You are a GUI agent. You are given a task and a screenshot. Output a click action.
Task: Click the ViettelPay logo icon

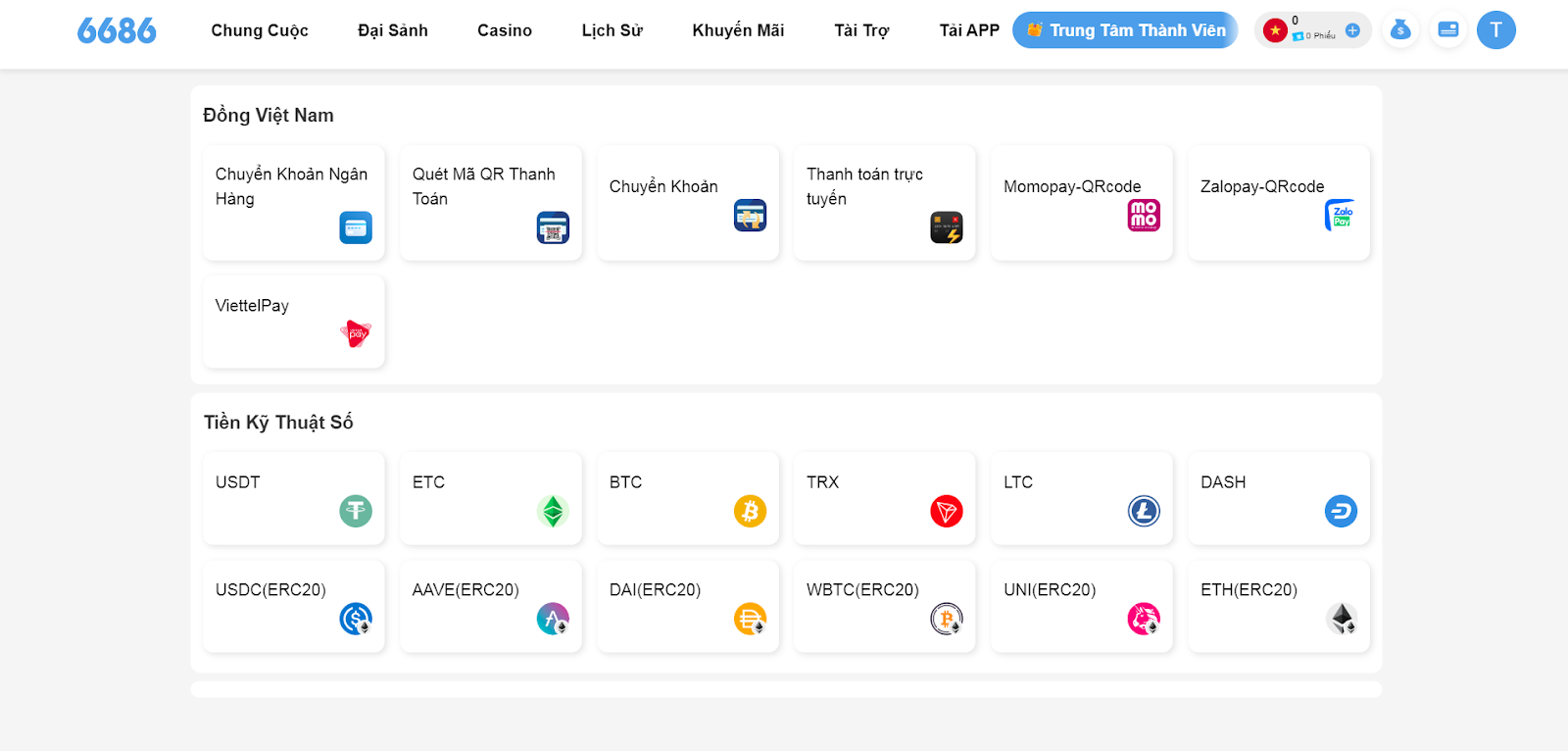tap(356, 334)
